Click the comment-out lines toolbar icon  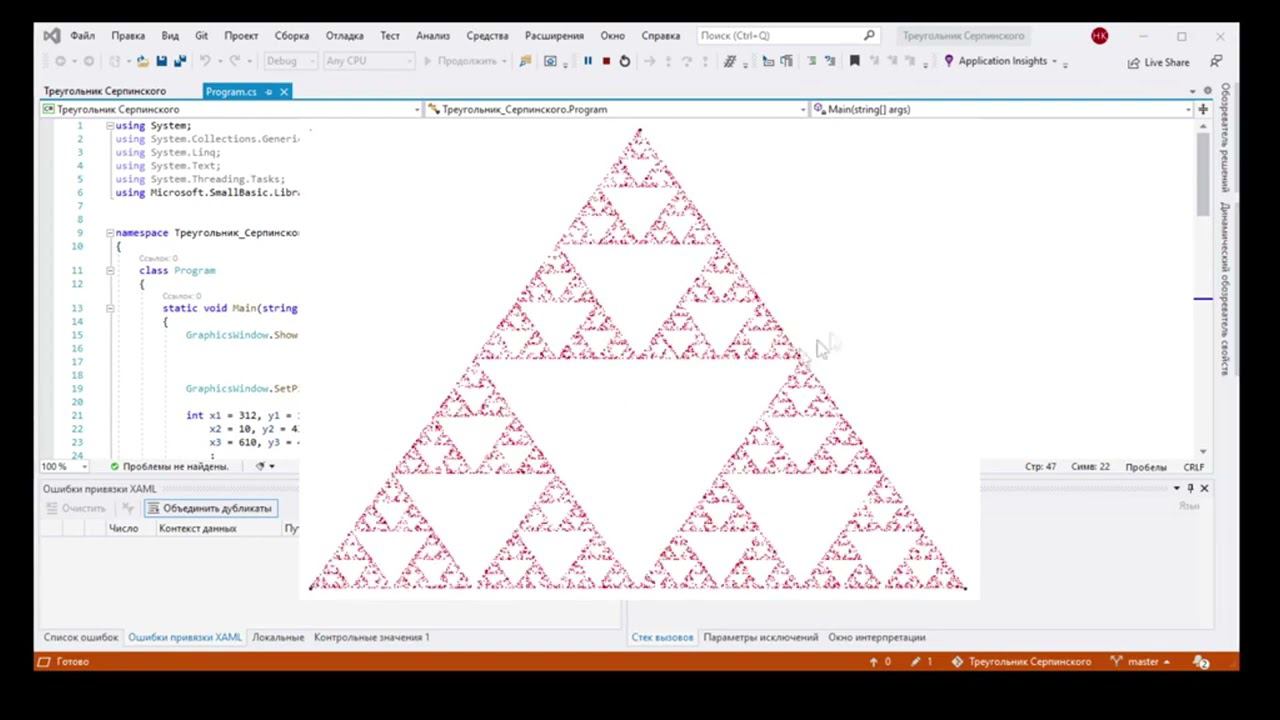pyautogui.click(x=811, y=61)
